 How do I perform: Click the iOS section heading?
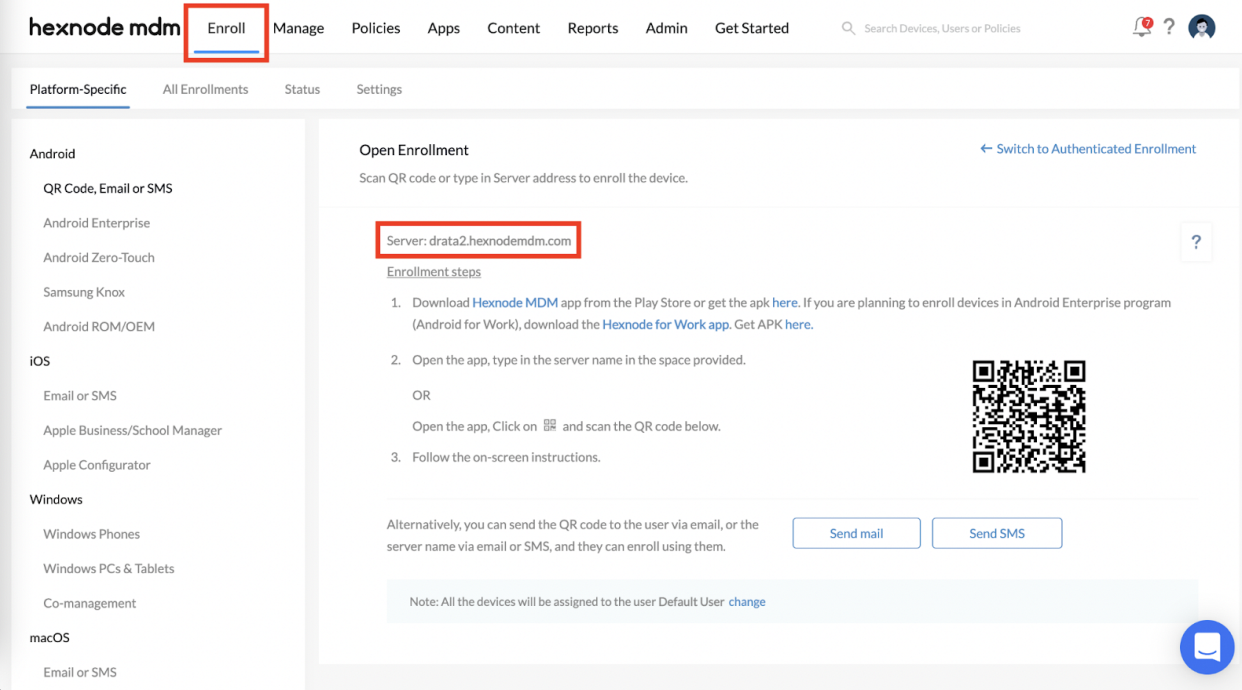pos(40,361)
